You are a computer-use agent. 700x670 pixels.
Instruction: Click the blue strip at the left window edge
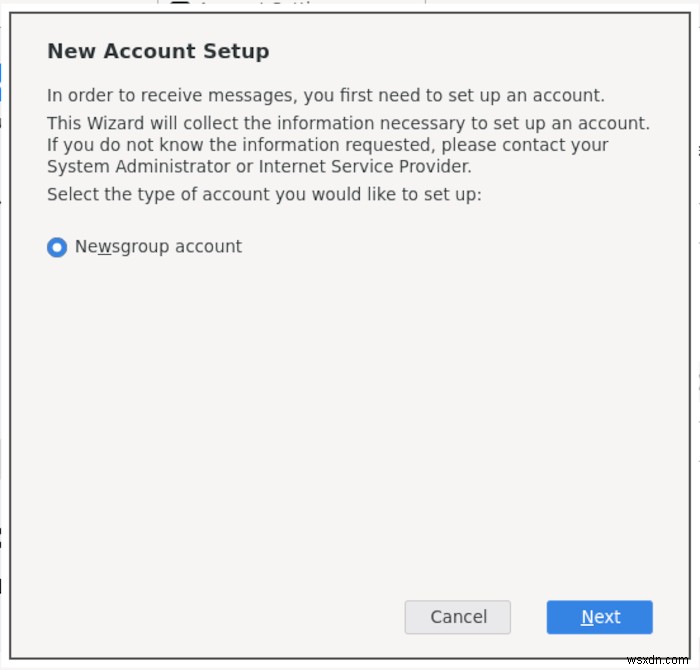1,83
